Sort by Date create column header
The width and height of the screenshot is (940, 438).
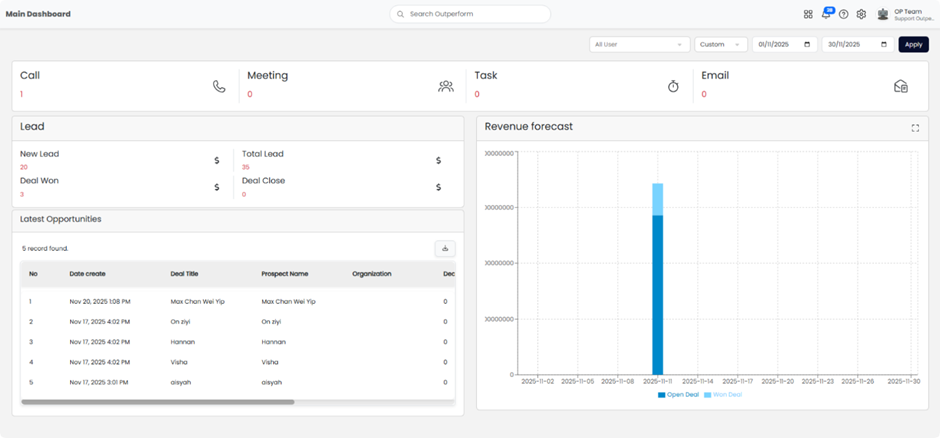88,274
